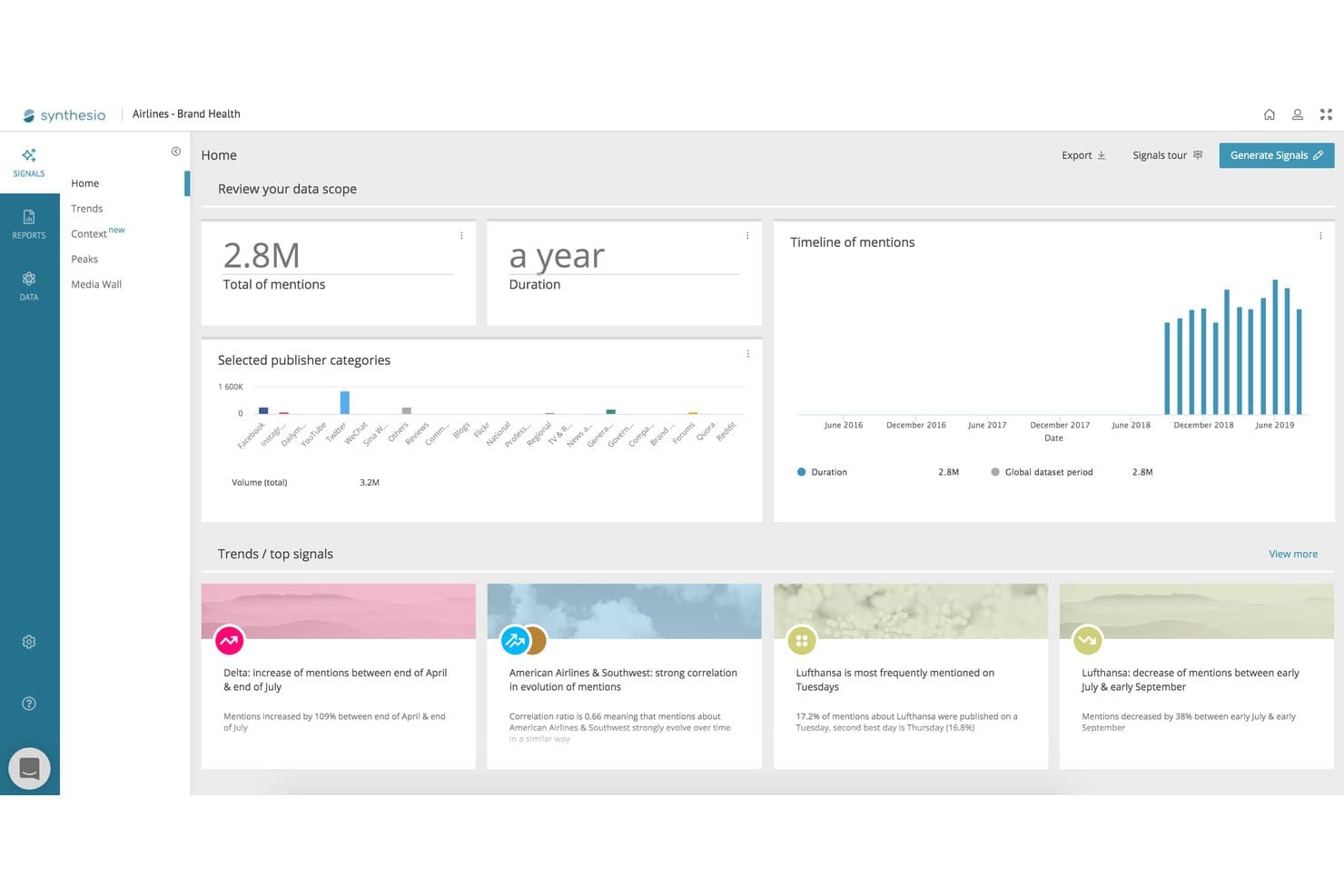
Task: Follow the View more link
Action: [x=1293, y=554]
